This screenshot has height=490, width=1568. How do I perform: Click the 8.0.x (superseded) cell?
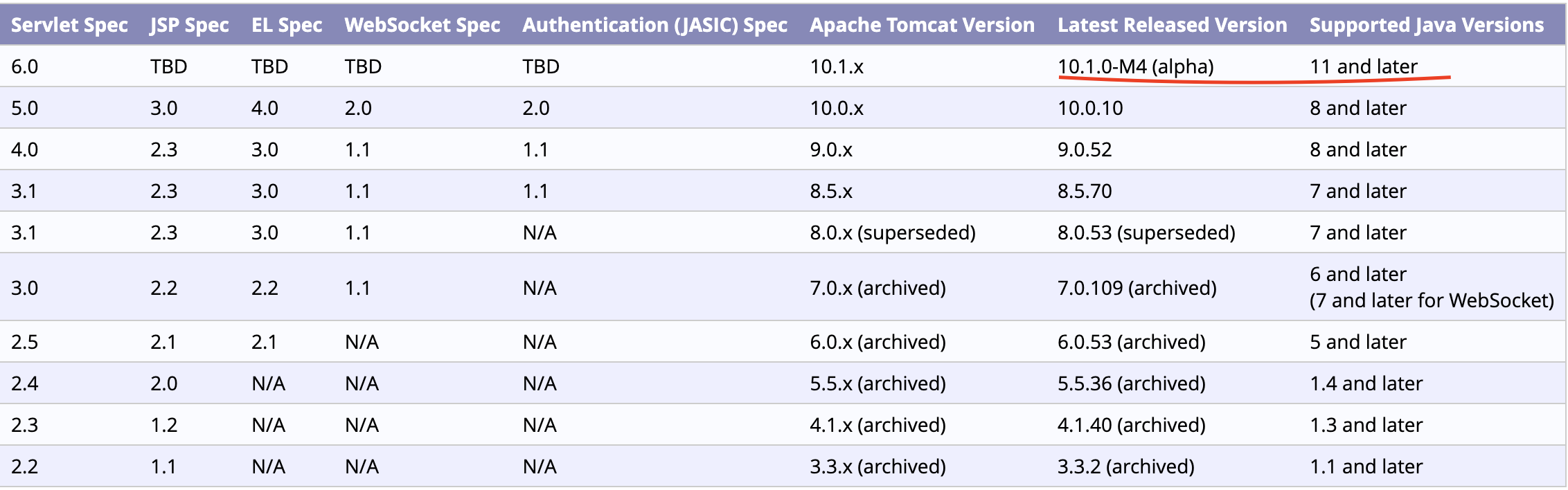[x=893, y=233]
